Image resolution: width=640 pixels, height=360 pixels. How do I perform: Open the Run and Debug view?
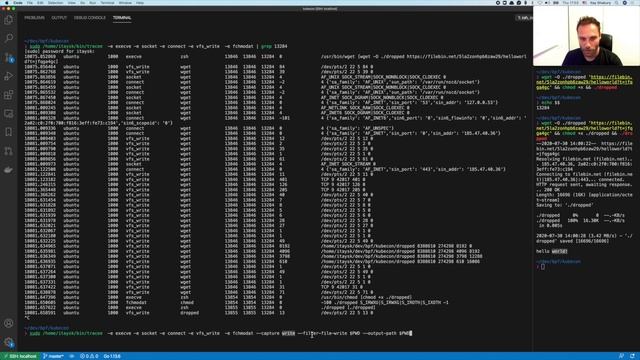[x=9, y=76]
